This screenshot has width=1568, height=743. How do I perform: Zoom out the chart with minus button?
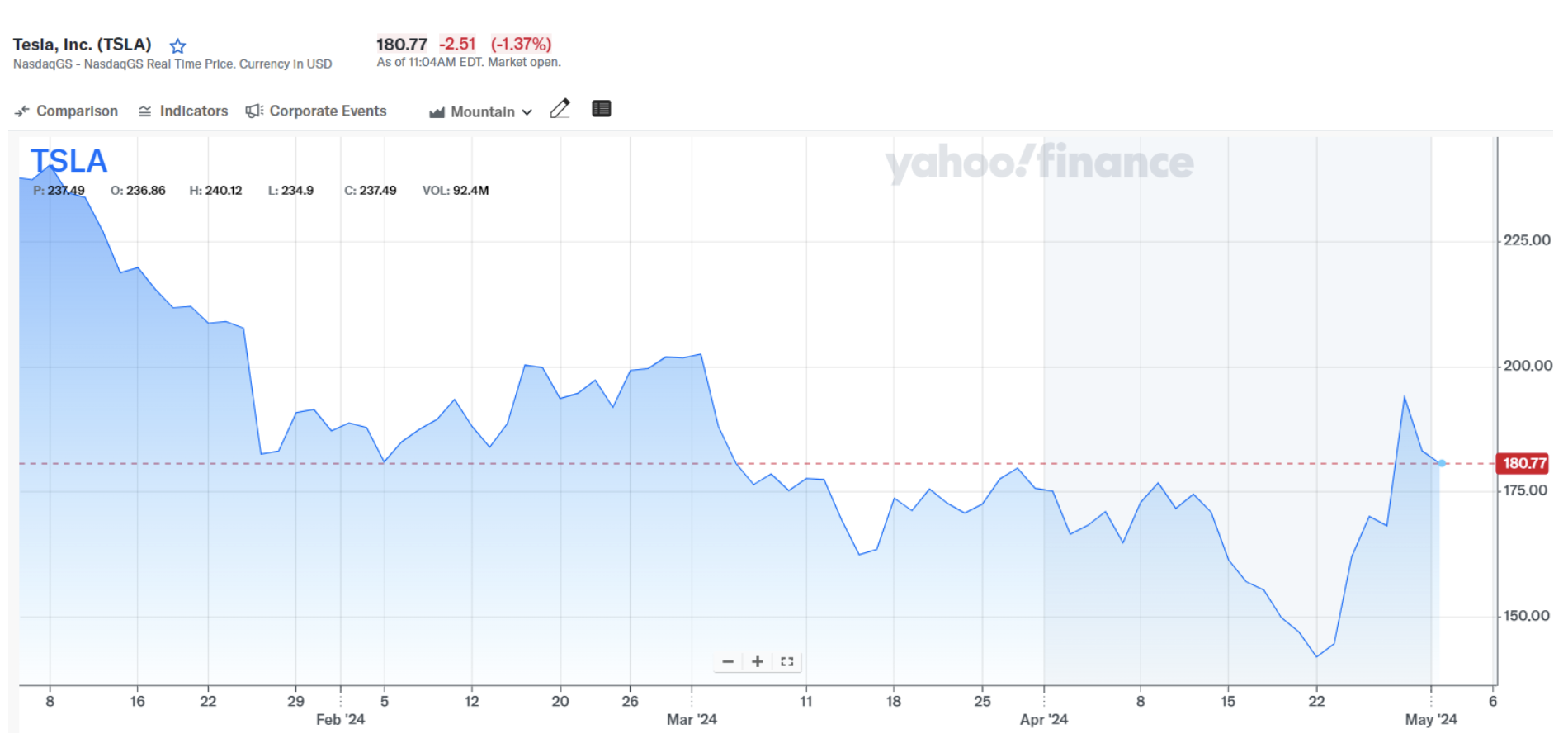coord(728,661)
